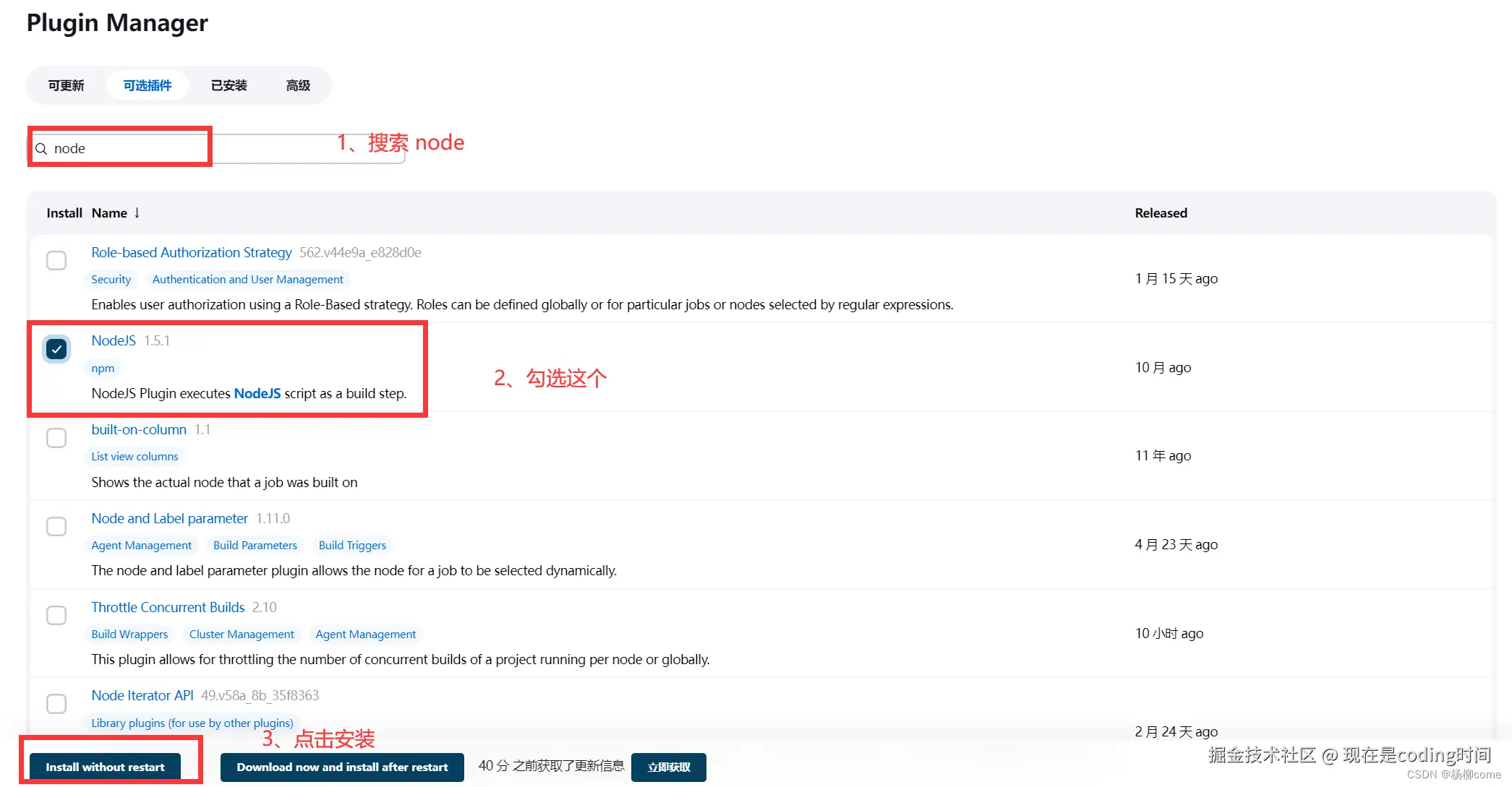Viewport: 1512px width, 787px height.
Task: Go to the 高级 tab
Action: click(298, 85)
